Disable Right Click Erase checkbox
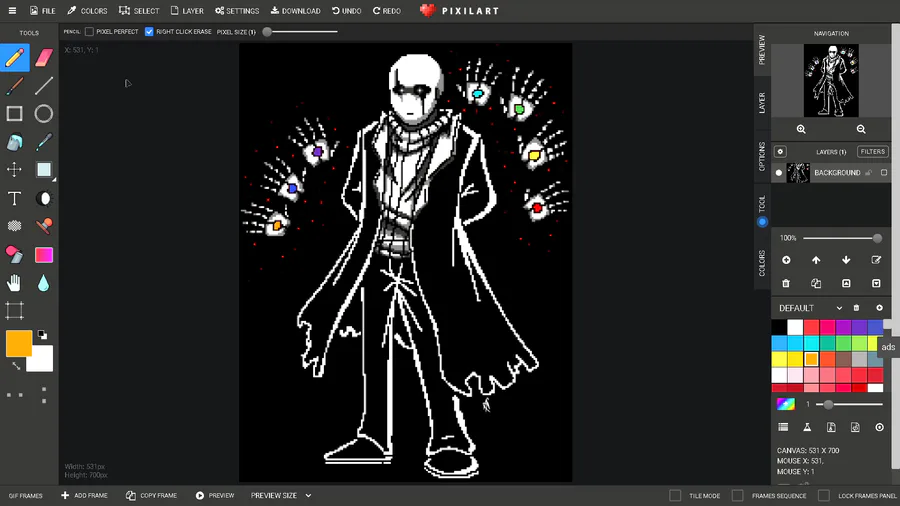 149,32
